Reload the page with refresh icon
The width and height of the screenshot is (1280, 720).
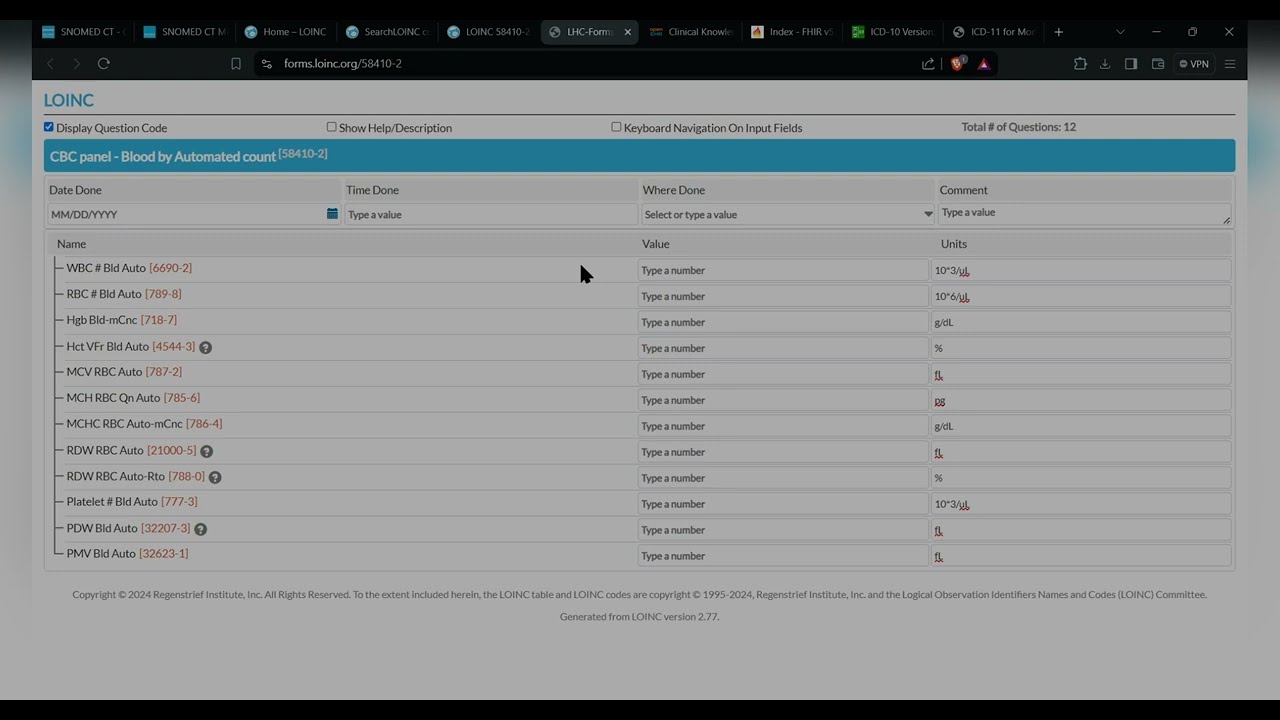pos(103,63)
